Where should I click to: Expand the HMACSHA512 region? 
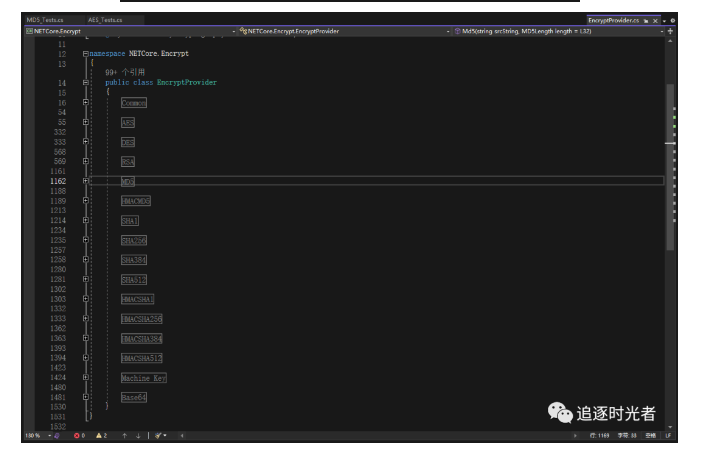click(x=86, y=358)
